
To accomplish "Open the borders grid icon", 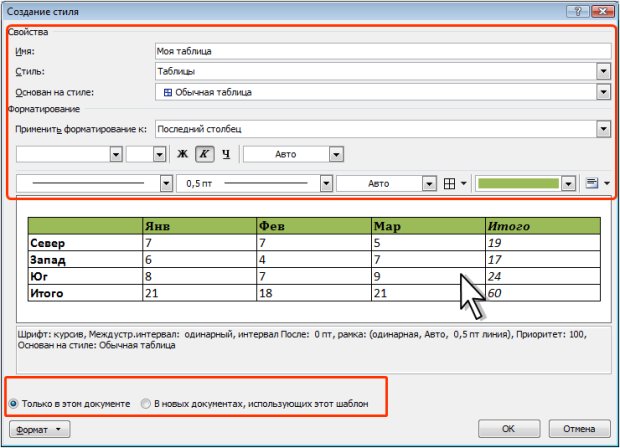I will pos(450,184).
